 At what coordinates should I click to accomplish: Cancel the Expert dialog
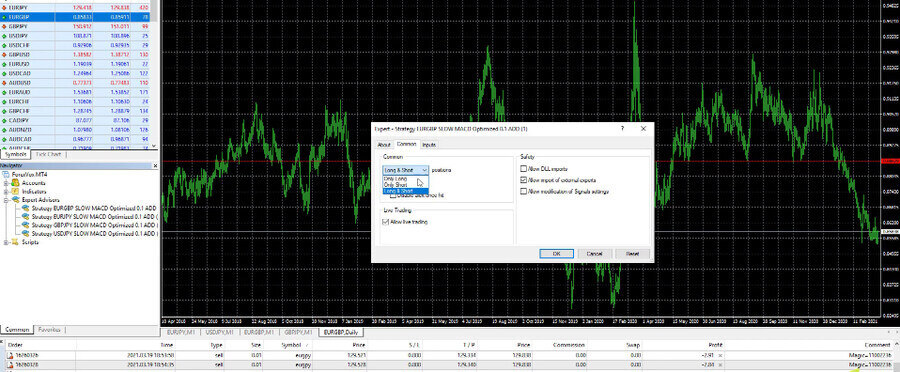pyautogui.click(x=594, y=254)
